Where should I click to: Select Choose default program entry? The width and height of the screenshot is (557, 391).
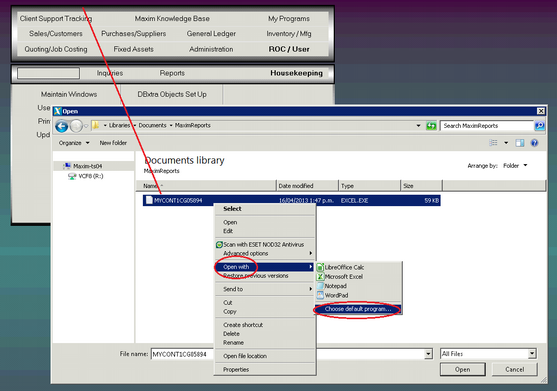point(358,309)
